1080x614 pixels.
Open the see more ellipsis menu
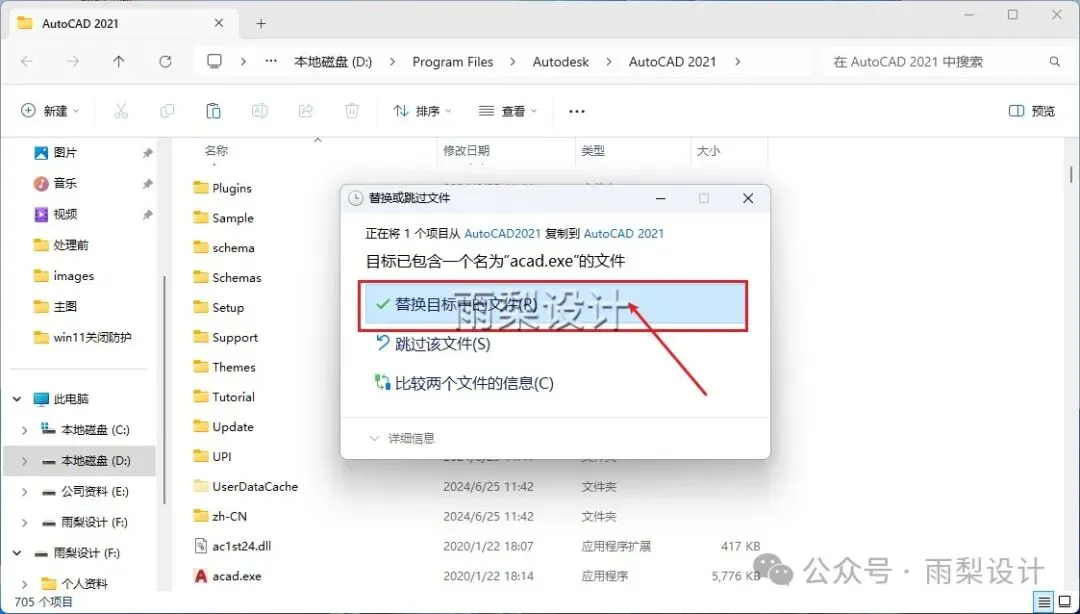pyautogui.click(x=577, y=111)
